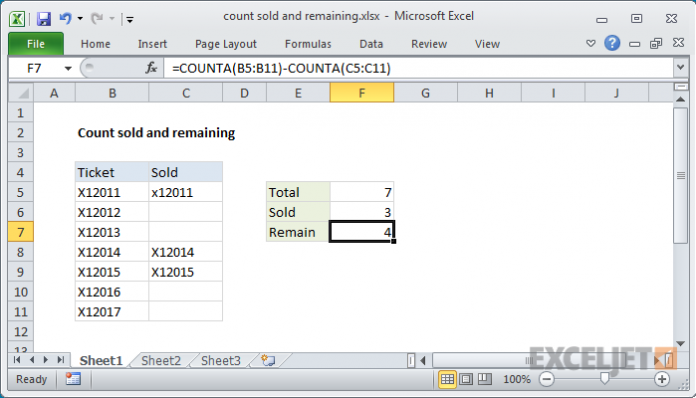Open the Excel Help question mark
This screenshot has width=696, height=398.
(x=612, y=43)
